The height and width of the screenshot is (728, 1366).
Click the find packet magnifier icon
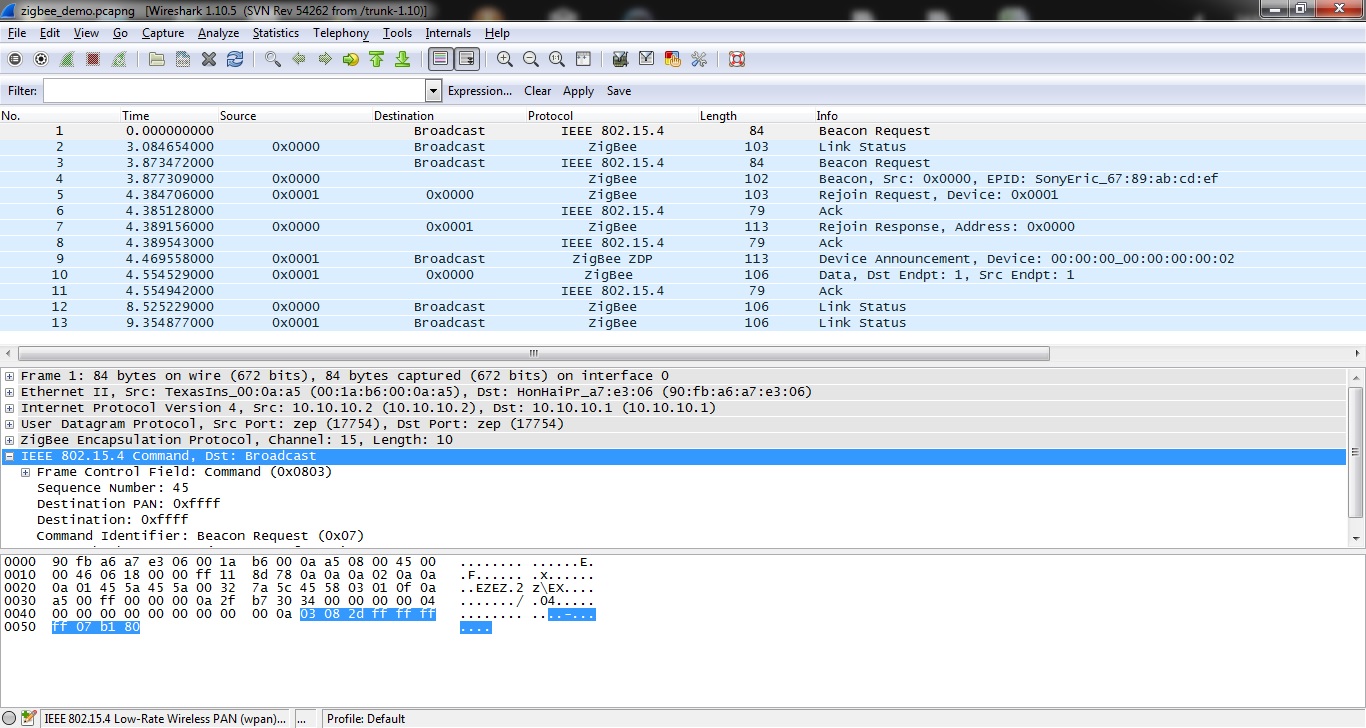coord(272,60)
